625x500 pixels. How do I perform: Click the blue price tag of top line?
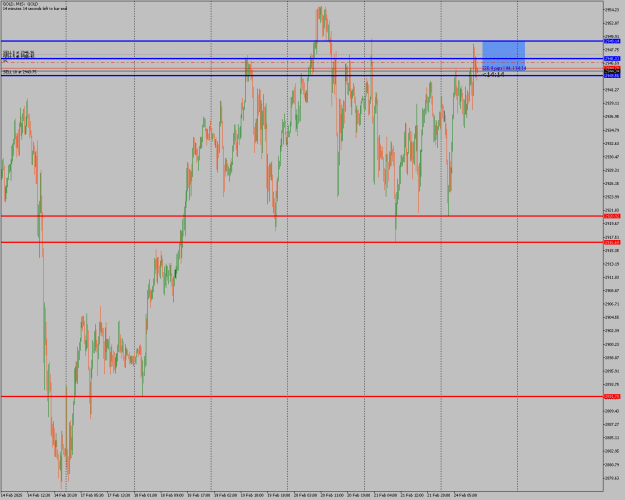pos(613,41)
